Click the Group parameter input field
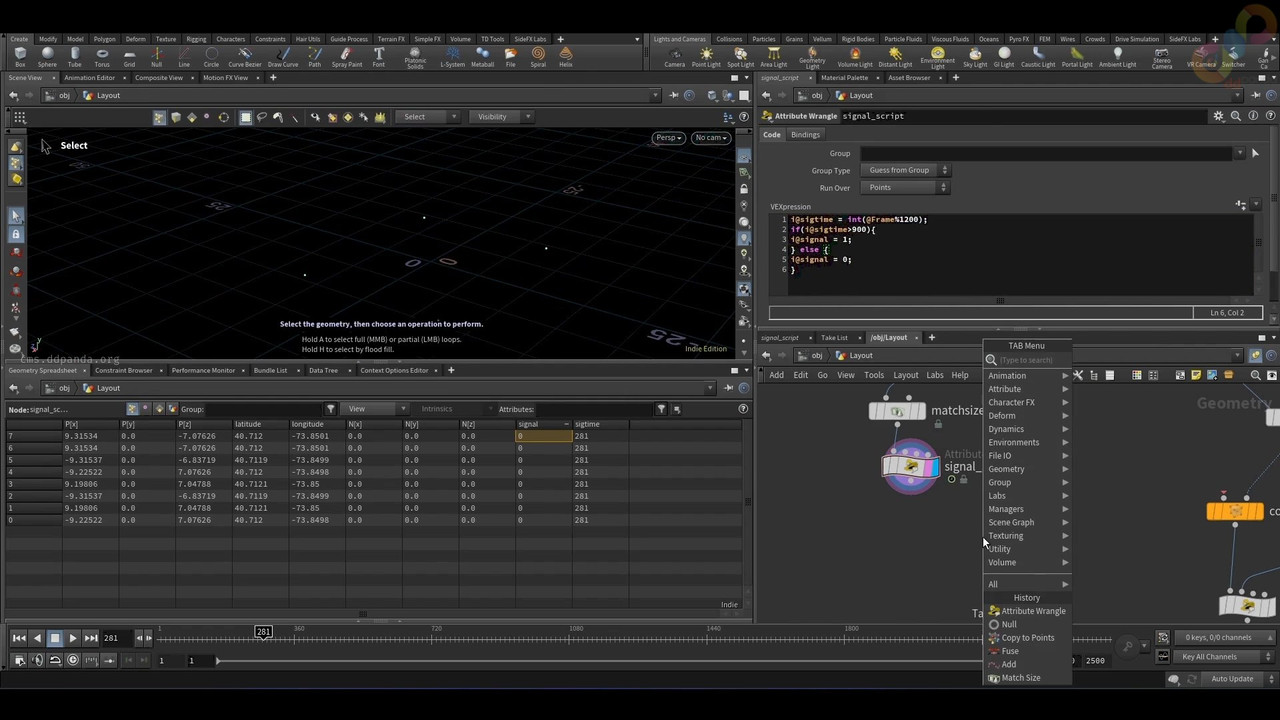1280x720 pixels. (x=1047, y=153)
